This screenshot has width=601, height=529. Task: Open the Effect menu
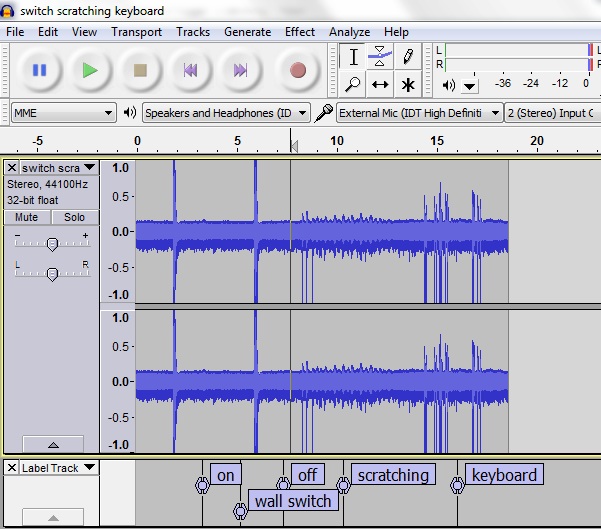tap(299, 32)
